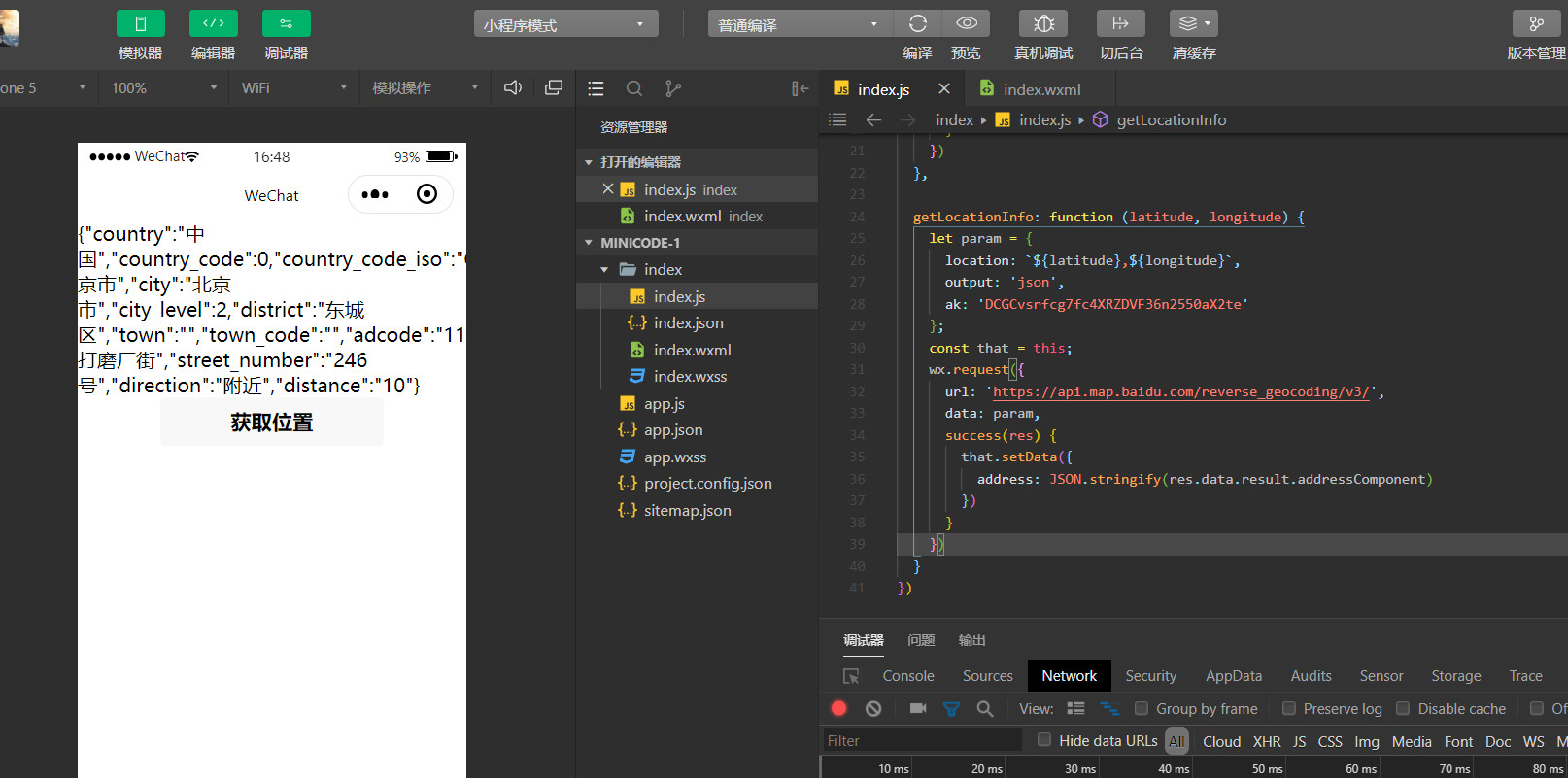Click the inspect element selector icon

(851, 676)
